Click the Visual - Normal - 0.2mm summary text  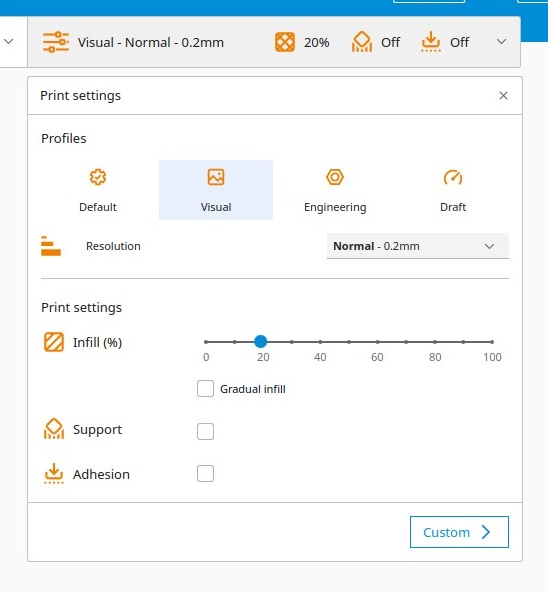[151, 42]
